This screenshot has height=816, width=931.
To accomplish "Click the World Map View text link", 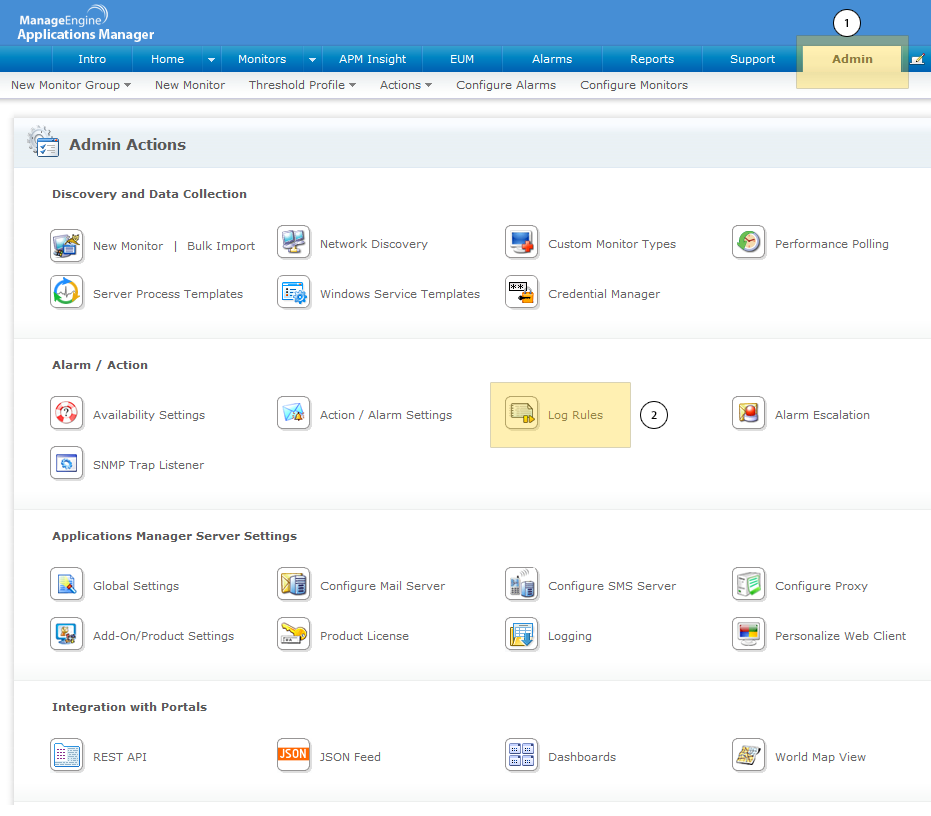I will [x=821, y=757].
